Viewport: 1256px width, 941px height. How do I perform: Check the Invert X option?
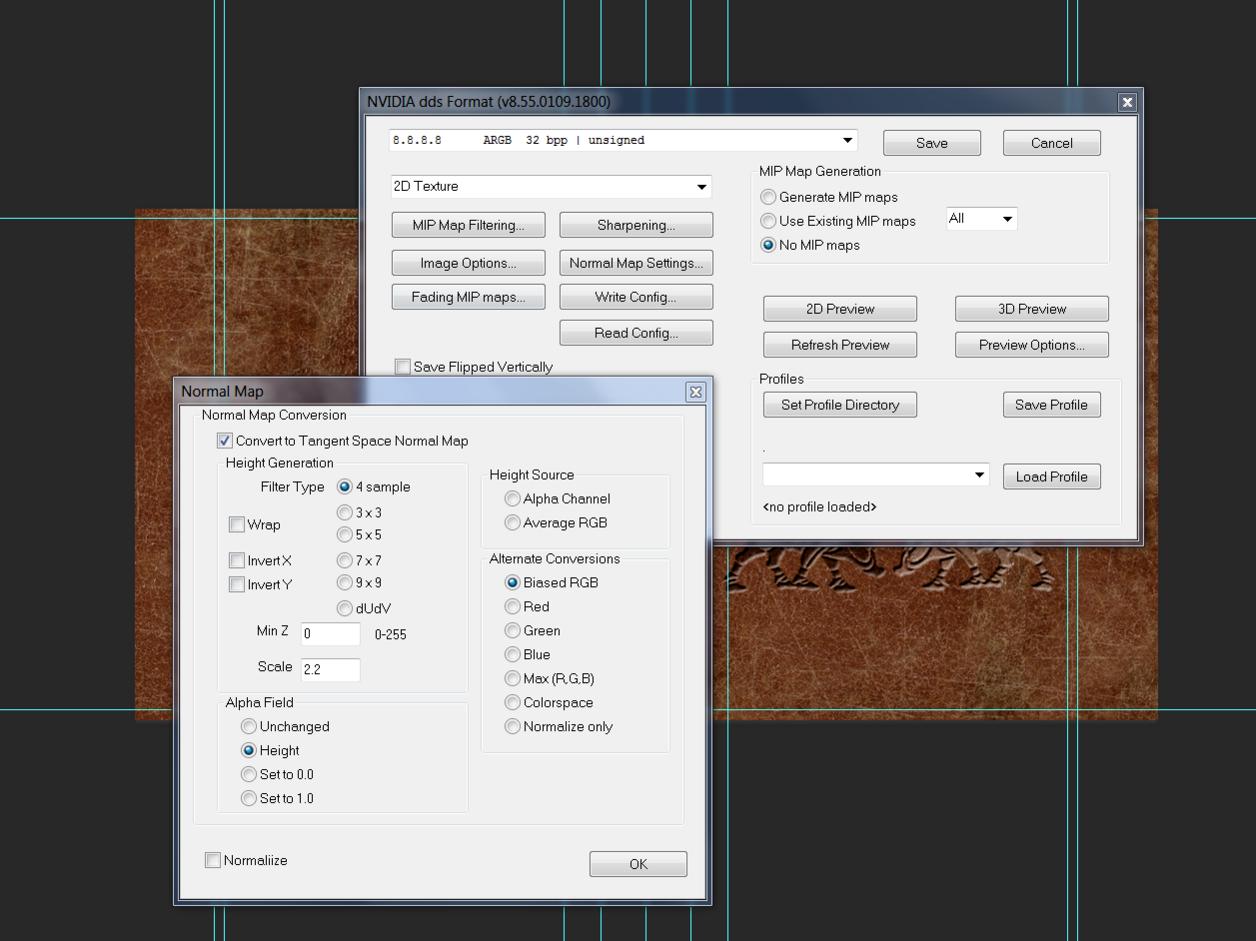click(237, 561)
